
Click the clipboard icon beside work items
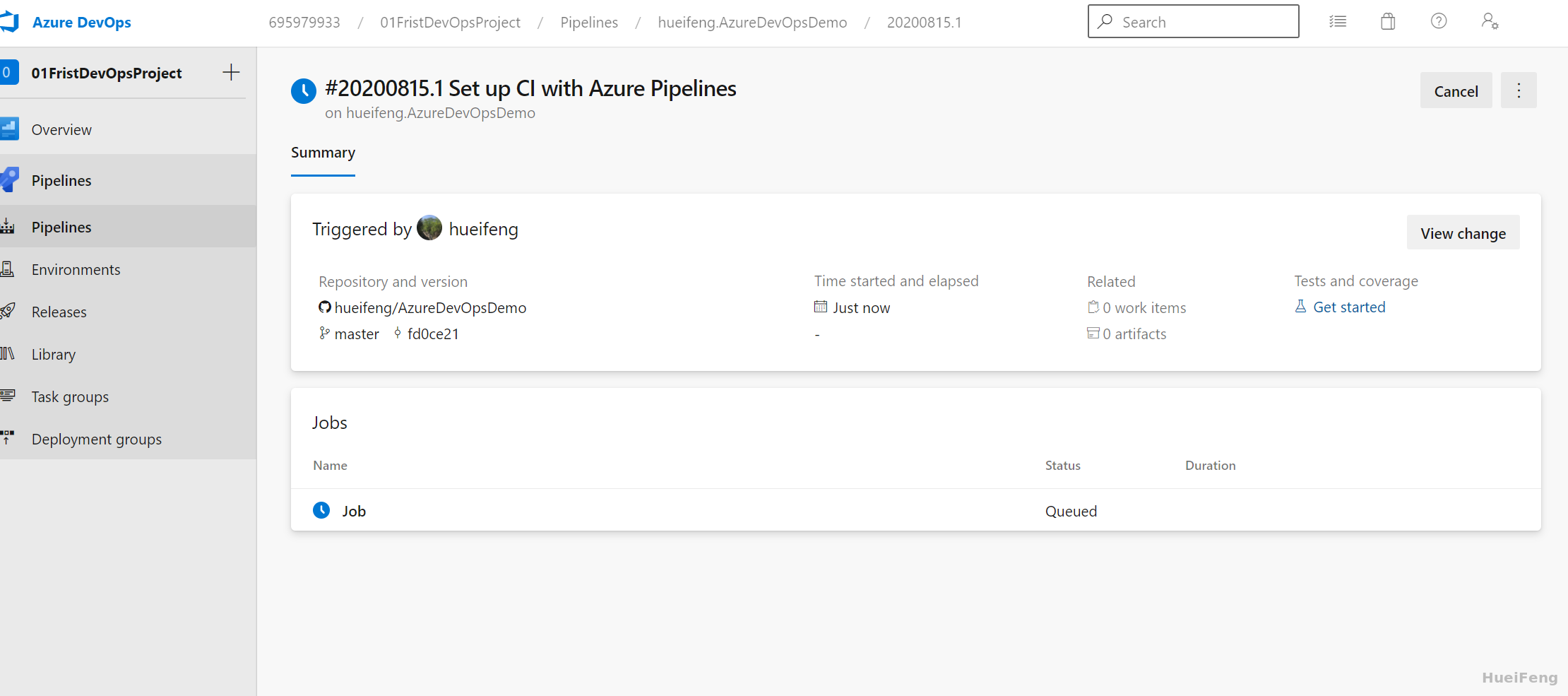pos(1093,307)
